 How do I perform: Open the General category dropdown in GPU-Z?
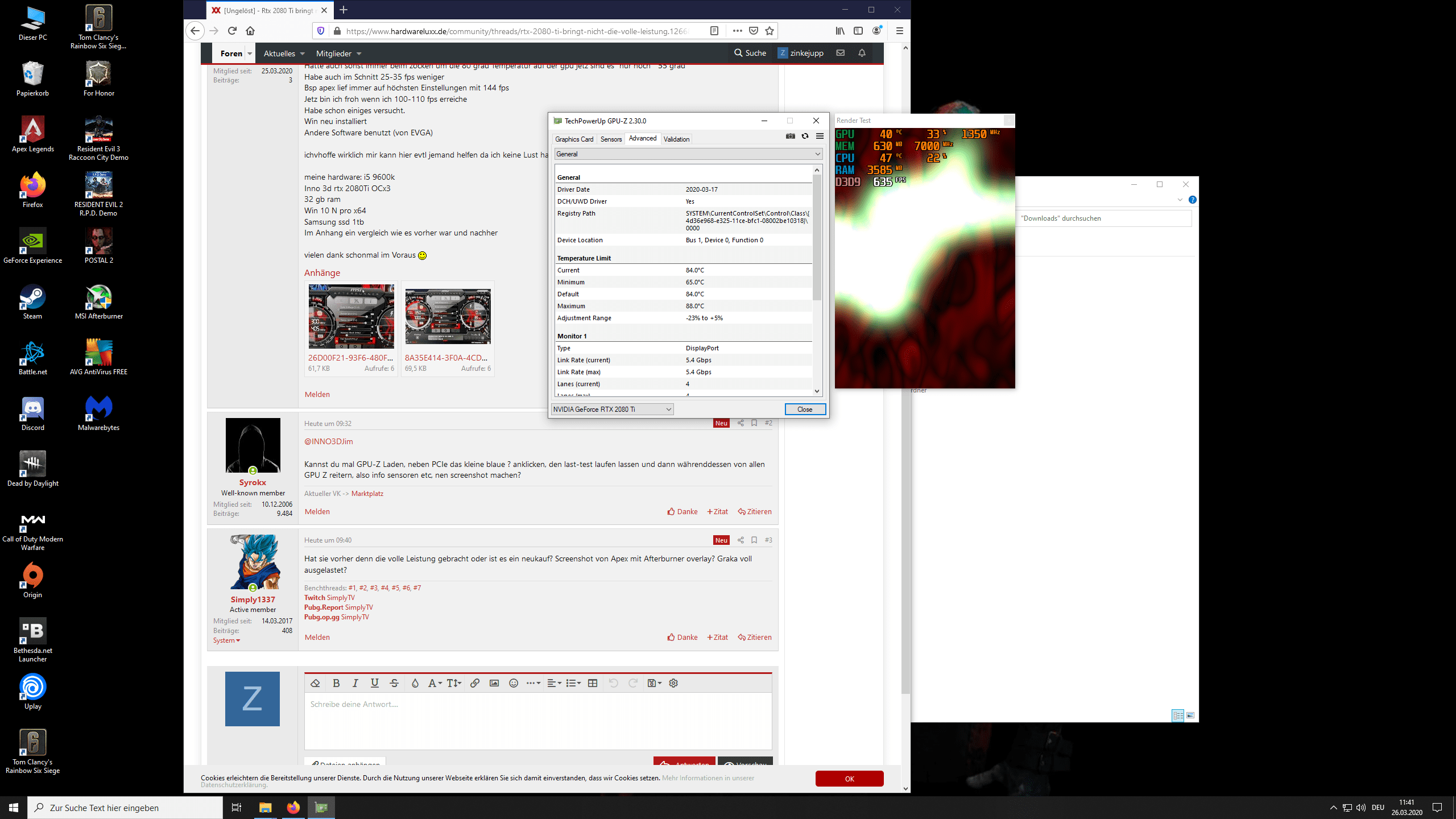tap(688, 154)
